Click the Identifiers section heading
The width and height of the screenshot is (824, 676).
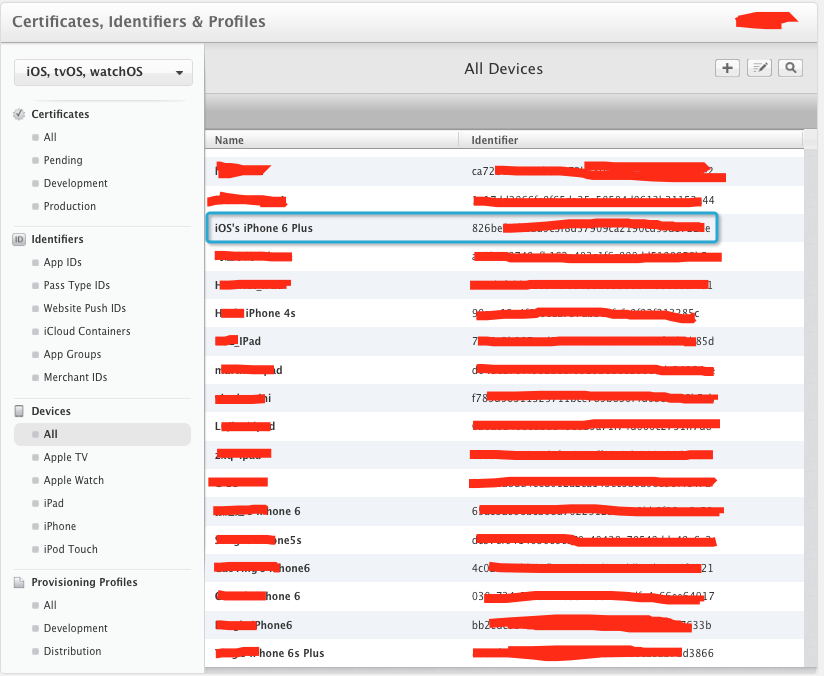coord(57,239)
